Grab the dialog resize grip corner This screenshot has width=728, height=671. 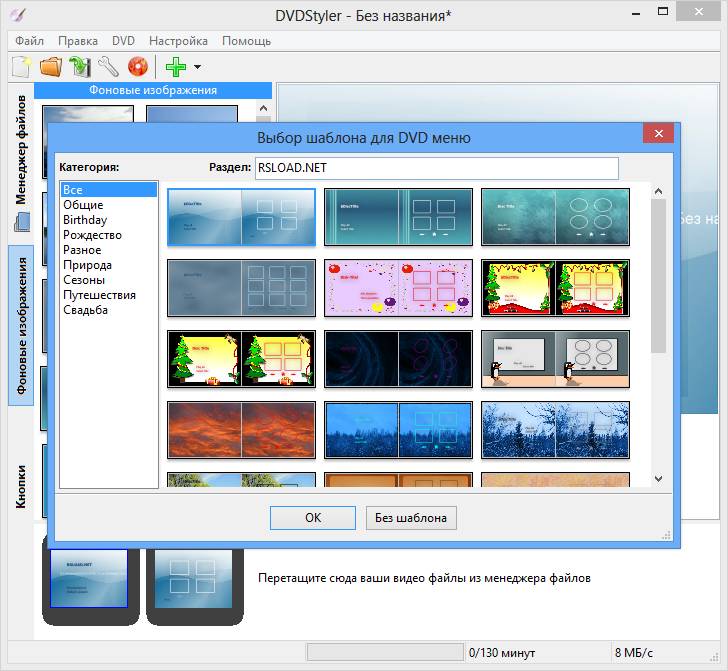pos(666,535)
